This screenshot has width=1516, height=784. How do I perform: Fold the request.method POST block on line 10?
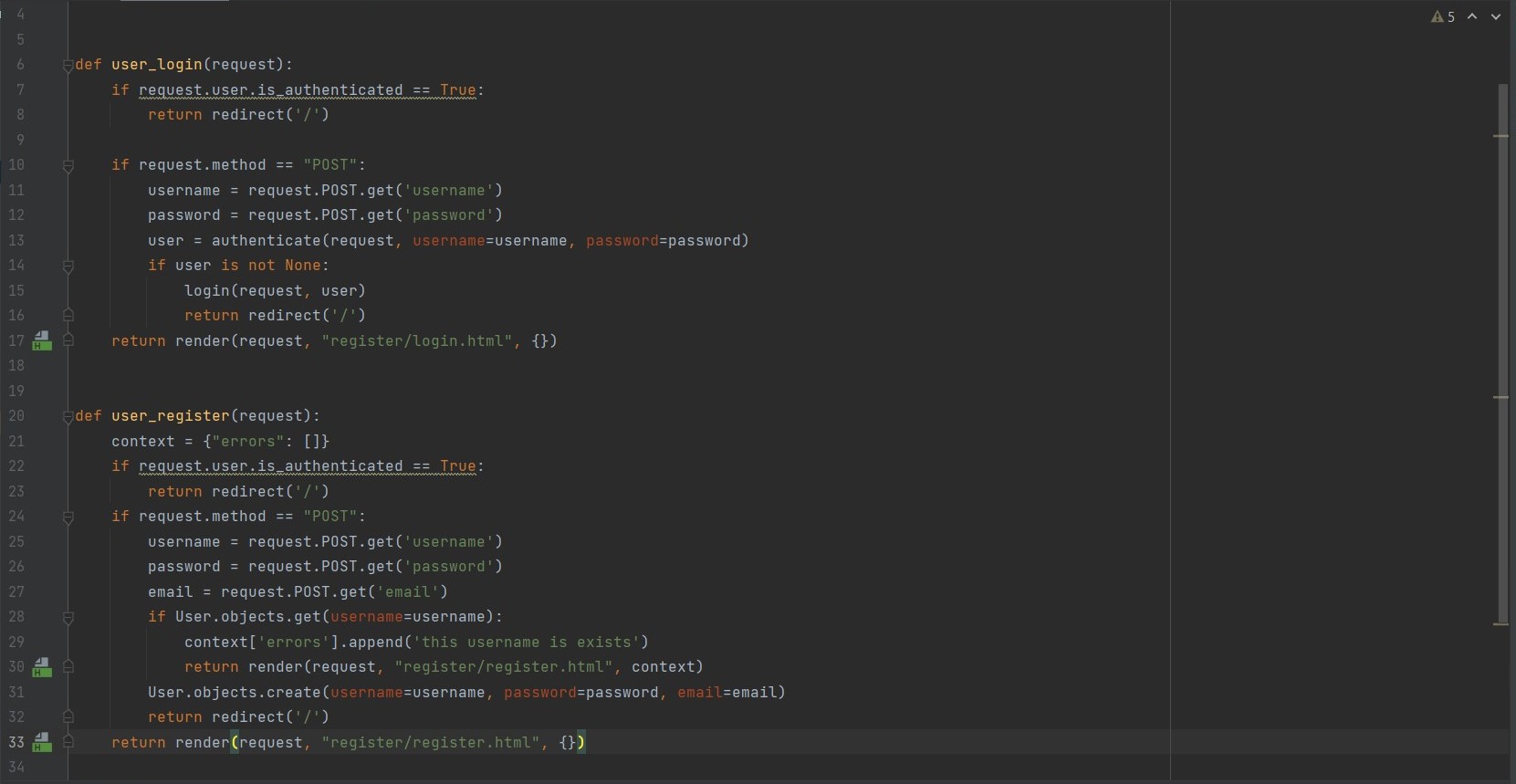[68, 166]
